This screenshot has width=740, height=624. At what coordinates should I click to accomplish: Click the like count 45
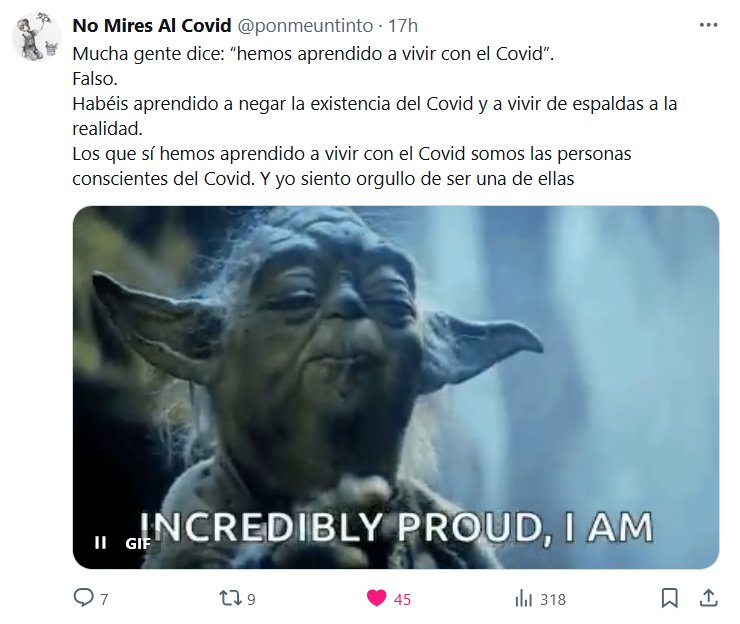[x=402, y=599]
